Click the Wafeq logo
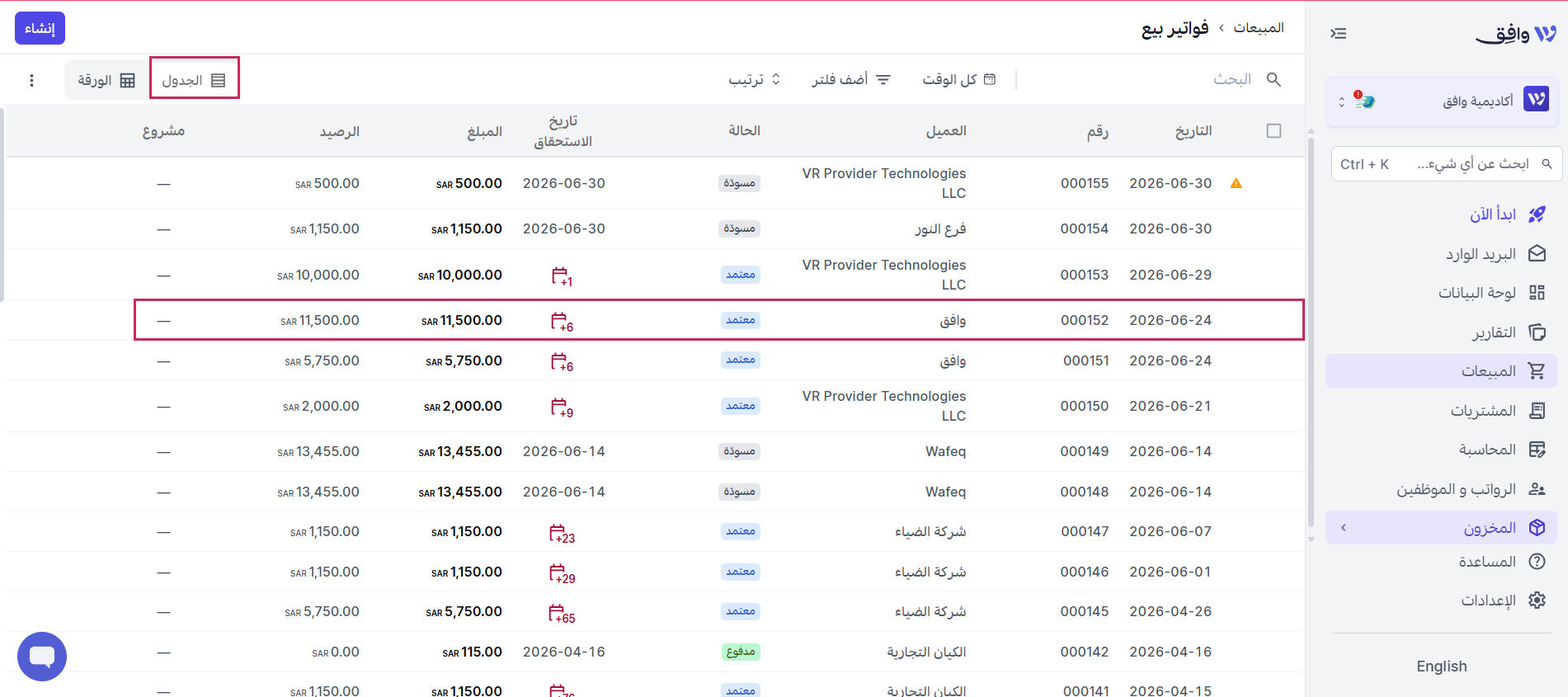Screen dimensions: 1568x697 pyautogui.click(x=1516, y=34)
